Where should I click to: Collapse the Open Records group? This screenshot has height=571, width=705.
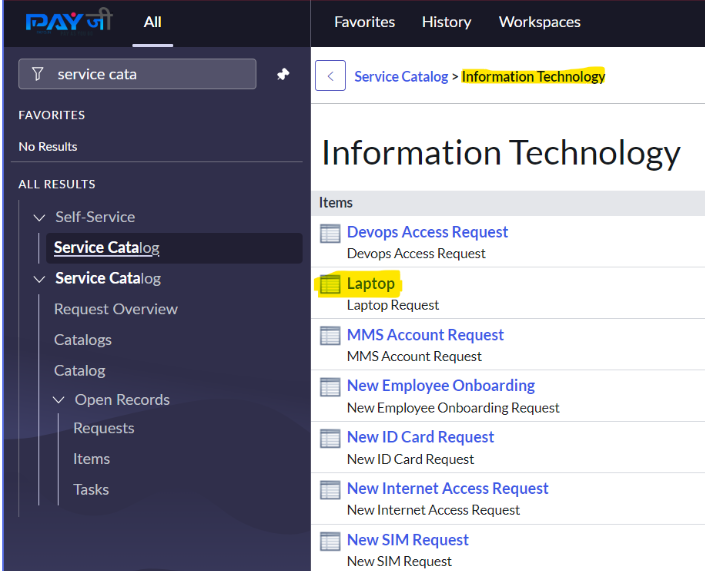pos(59,400)
